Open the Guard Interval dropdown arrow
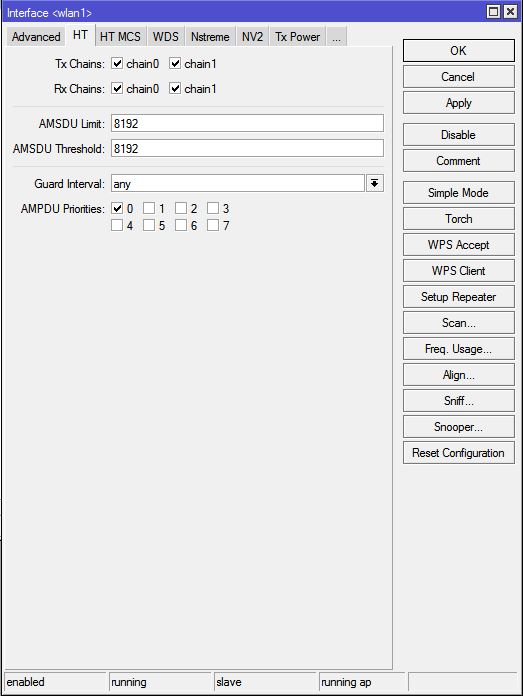This screenshot has height=696, width=523. [374, 183]
